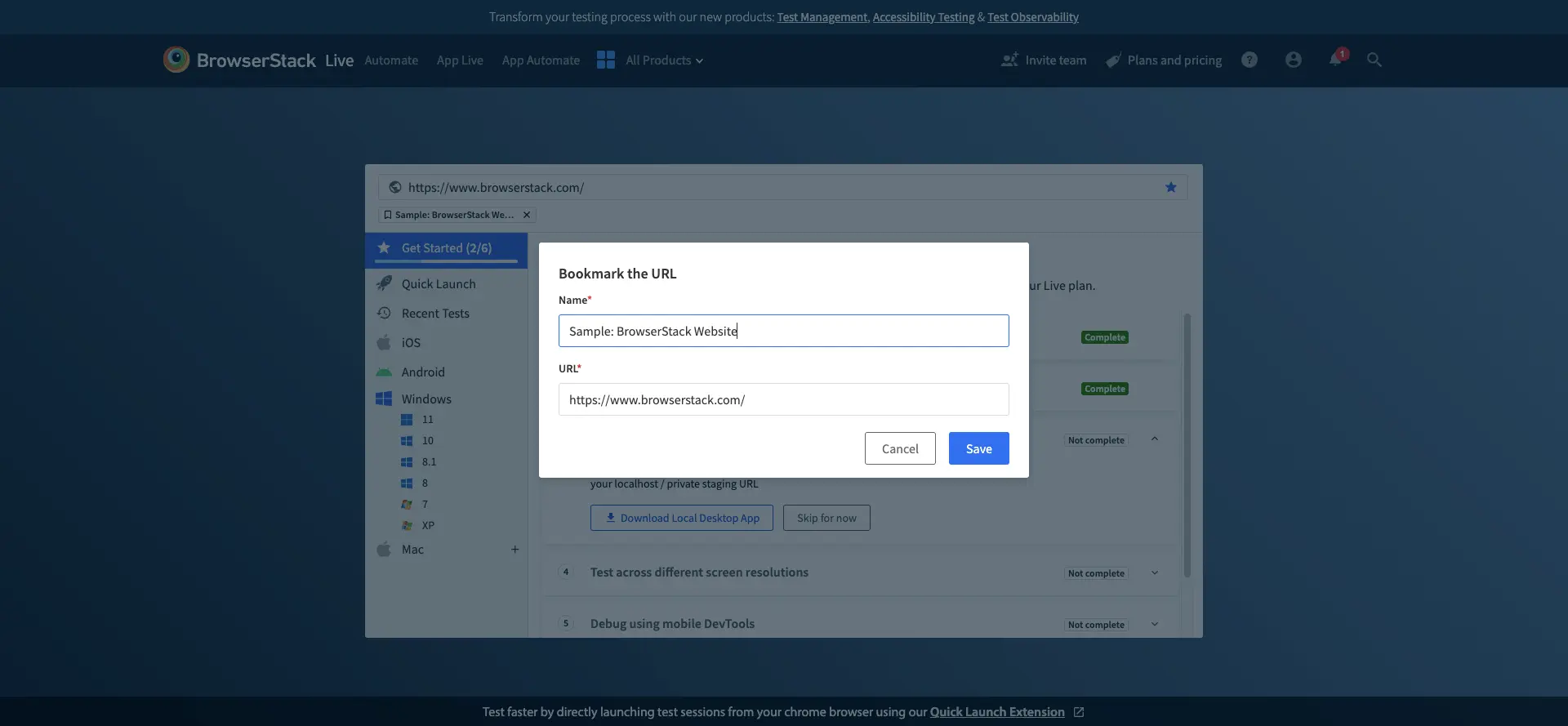Image resolution: width=1568 pixels, height=726 pixels.
Task: Click the search magnifier icon
Action: click(x=1374, y=60)
